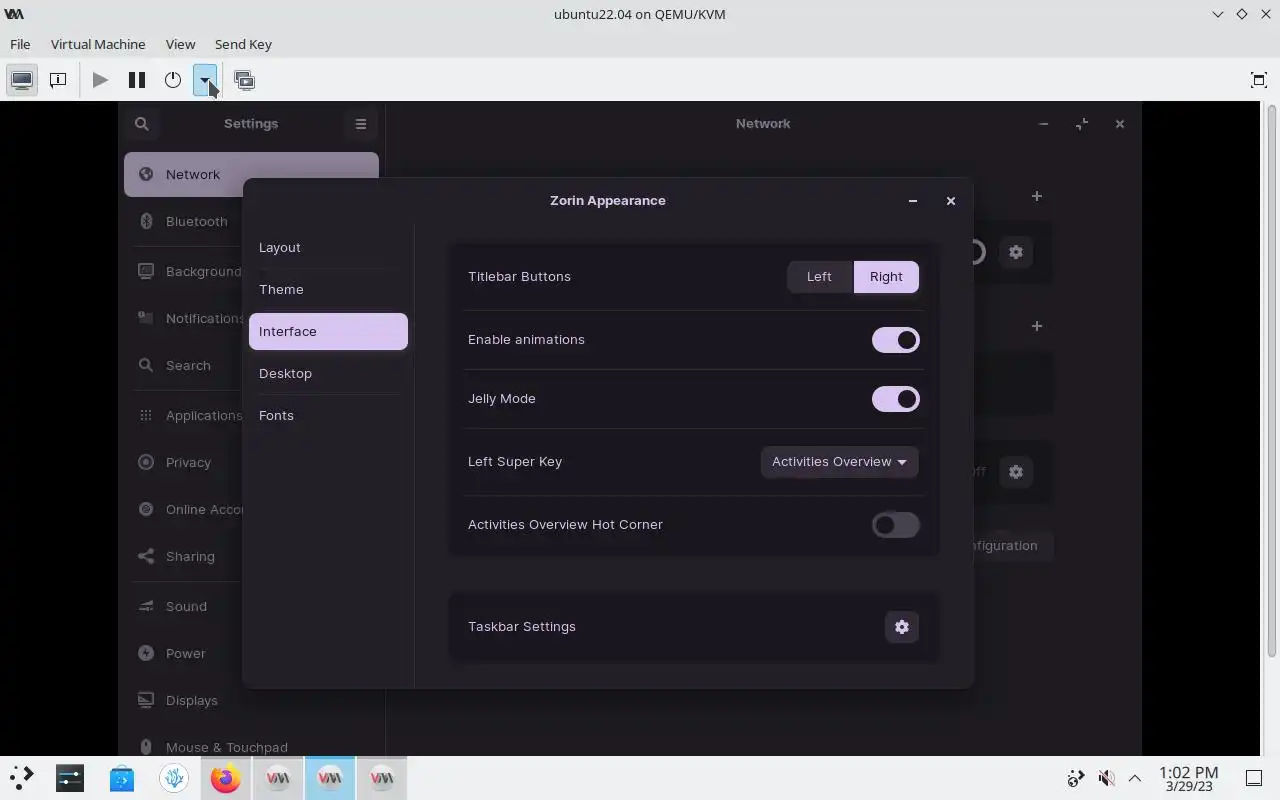The height and width of the screenshot is (800, 1280).
Task: Toggle Jelly Mode switch
Action: pos(895,399)
